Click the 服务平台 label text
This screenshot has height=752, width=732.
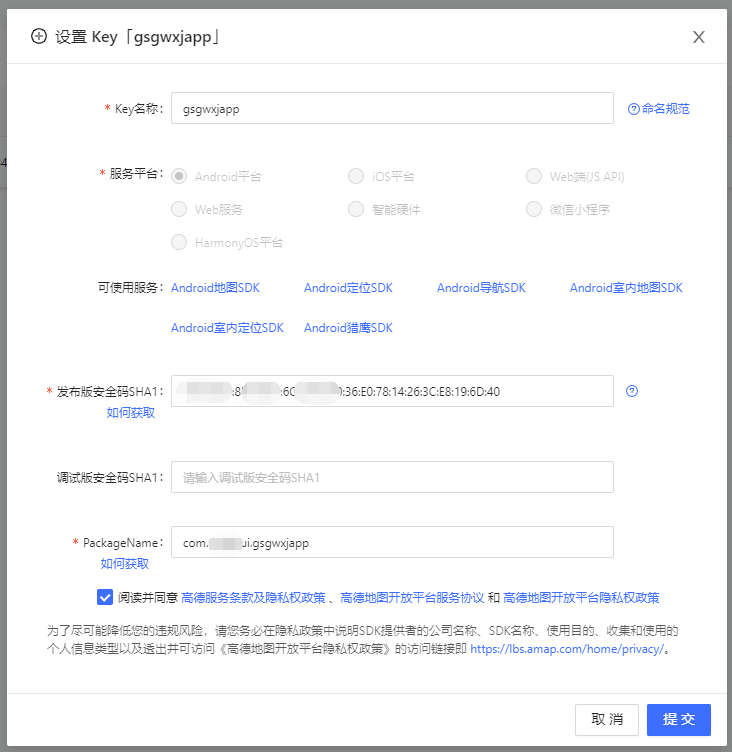(x=134, y=174)
